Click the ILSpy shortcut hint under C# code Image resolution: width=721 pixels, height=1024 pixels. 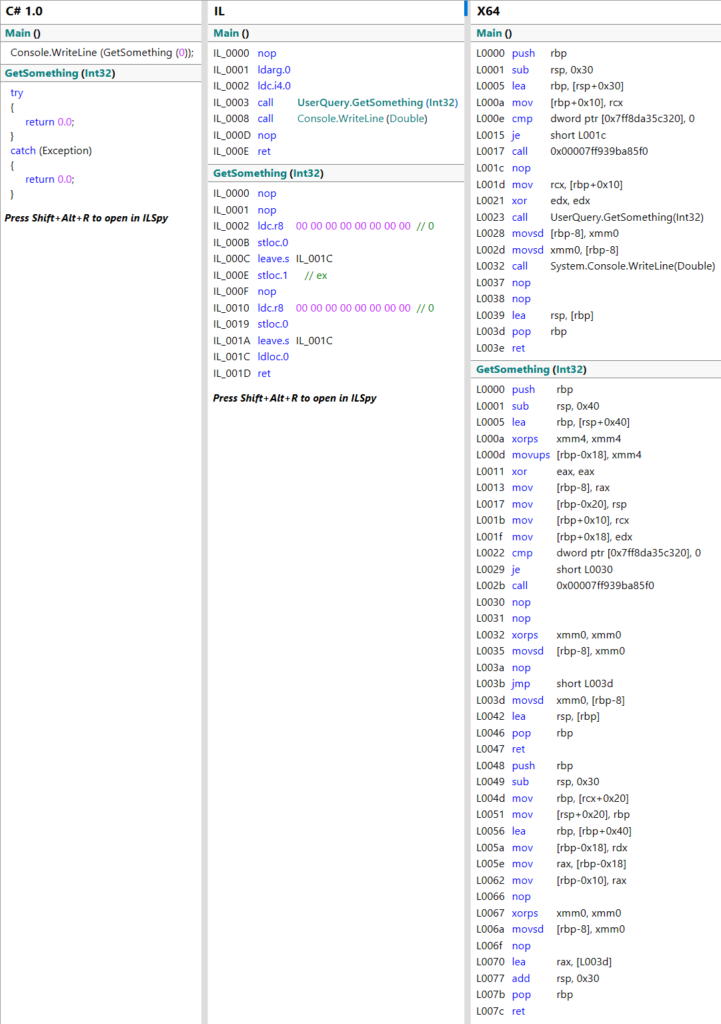[x=88, y=217]
